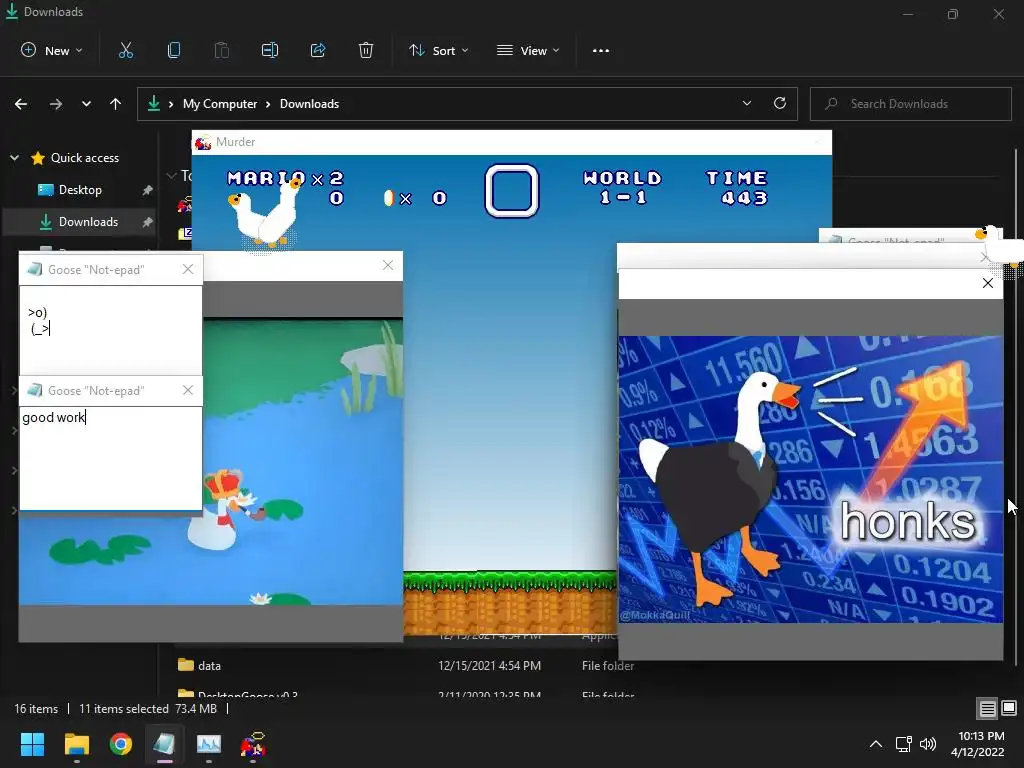This screenshot has height=768, width=1024.
Task: Select Desktop in the navigation pane
Action: tap(80, 190)
